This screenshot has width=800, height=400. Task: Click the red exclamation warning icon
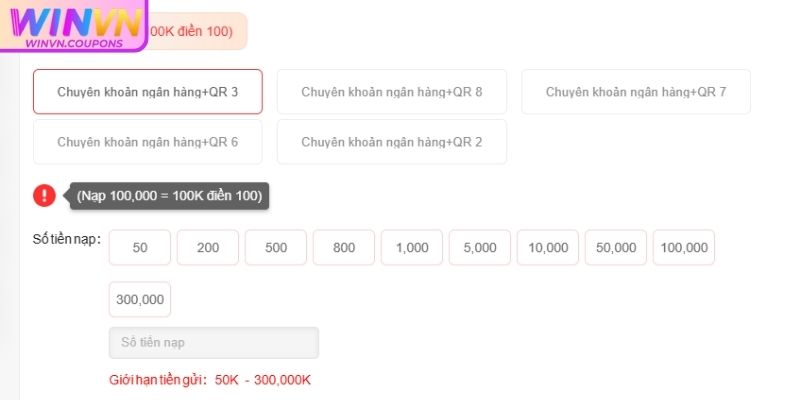click(x=44, y=196)
